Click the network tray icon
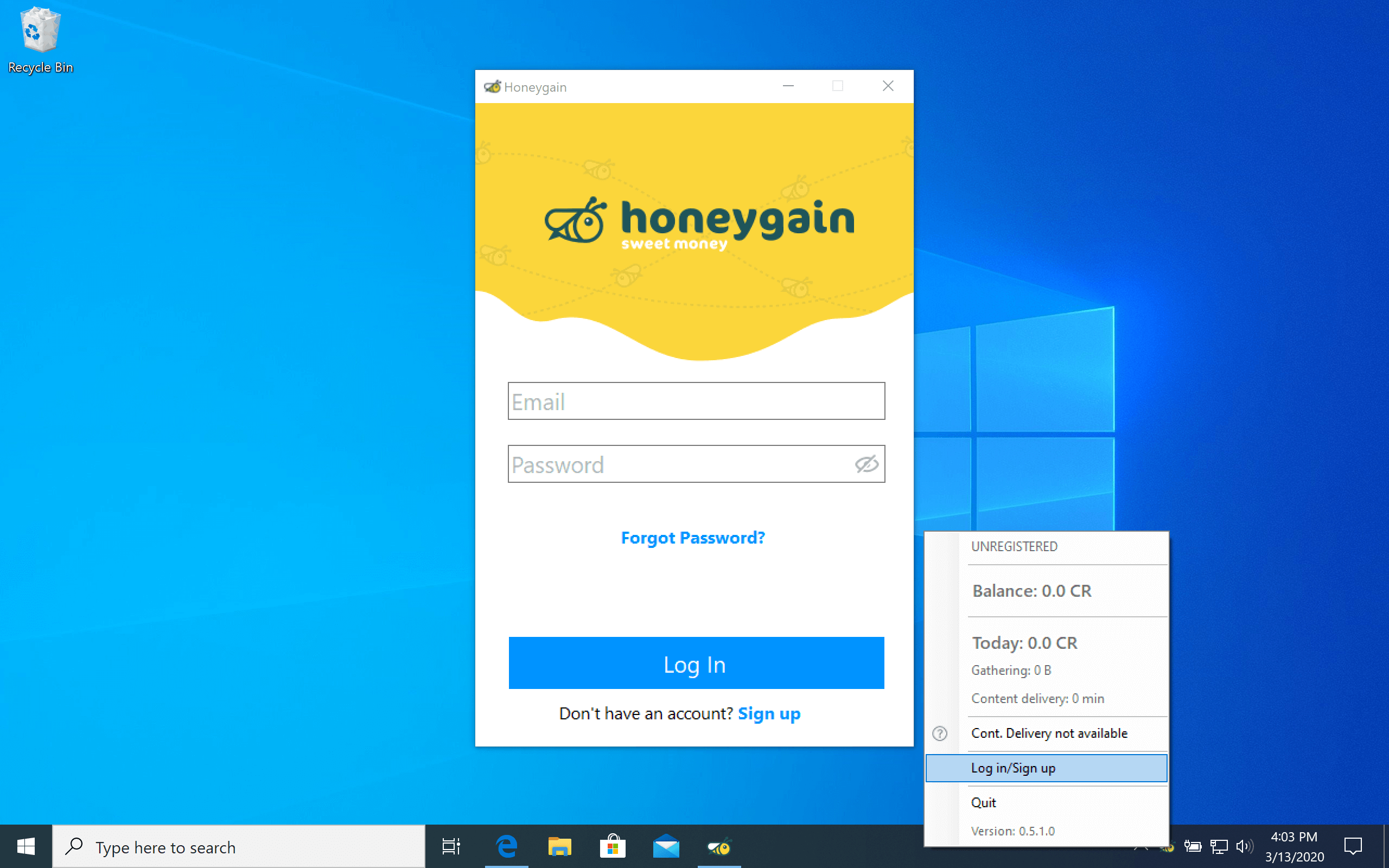 (1219, 846)
